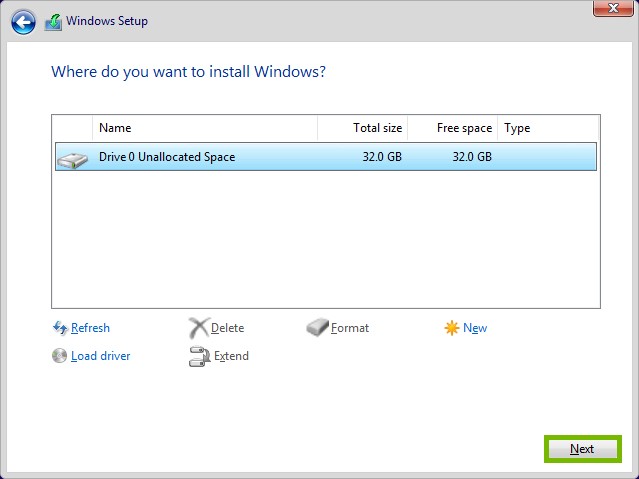Click the Name column header
Screen dimensions: 639x479
pos(205,128)
